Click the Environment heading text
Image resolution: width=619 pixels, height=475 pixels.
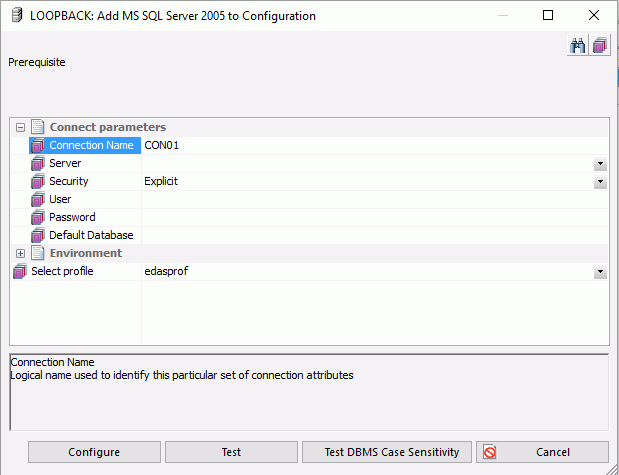pyautogui.click(x=86, y=253)
